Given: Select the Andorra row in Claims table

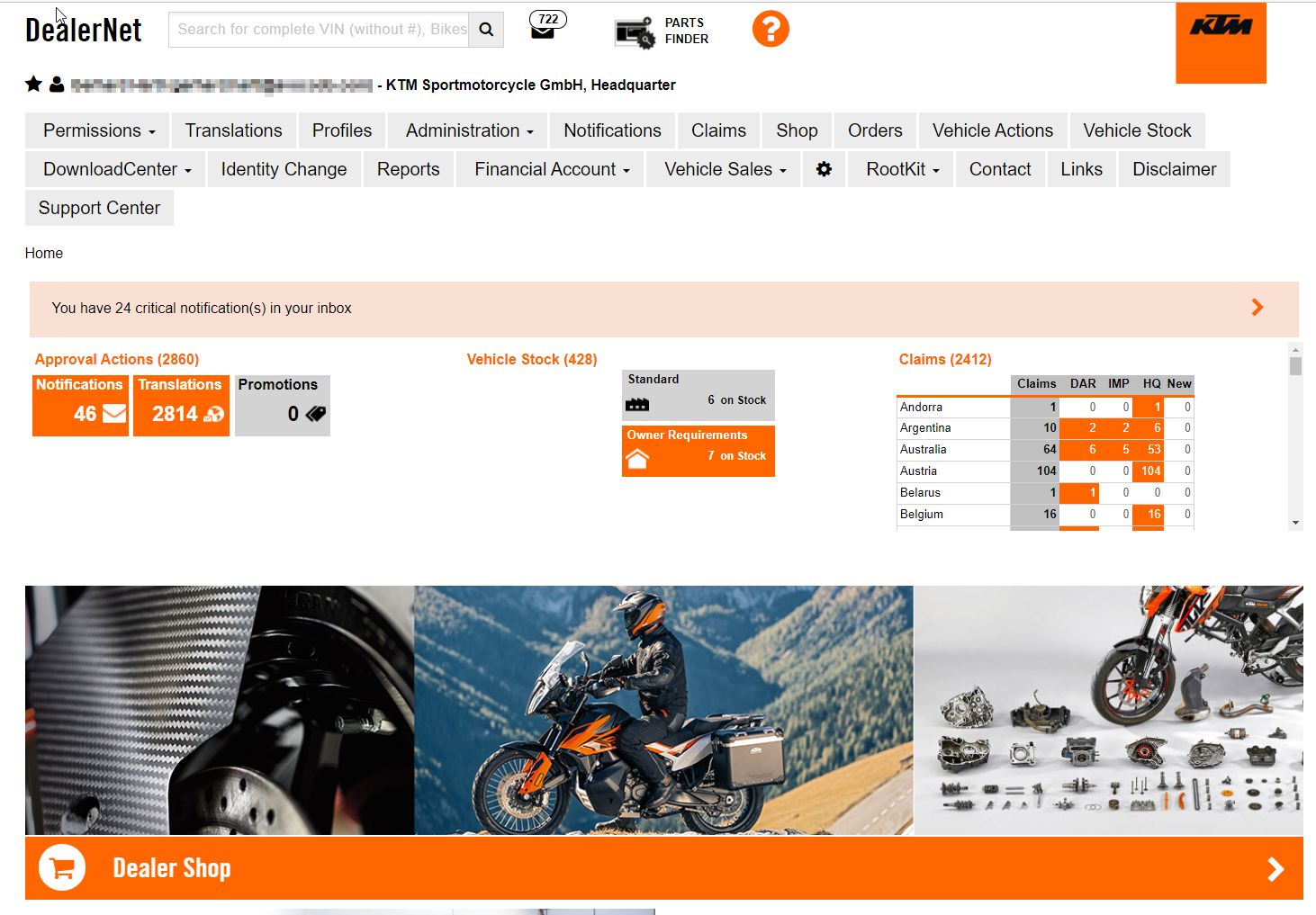Looking at the screenshot, I should pyautogui.click(x=1045, y=407).
